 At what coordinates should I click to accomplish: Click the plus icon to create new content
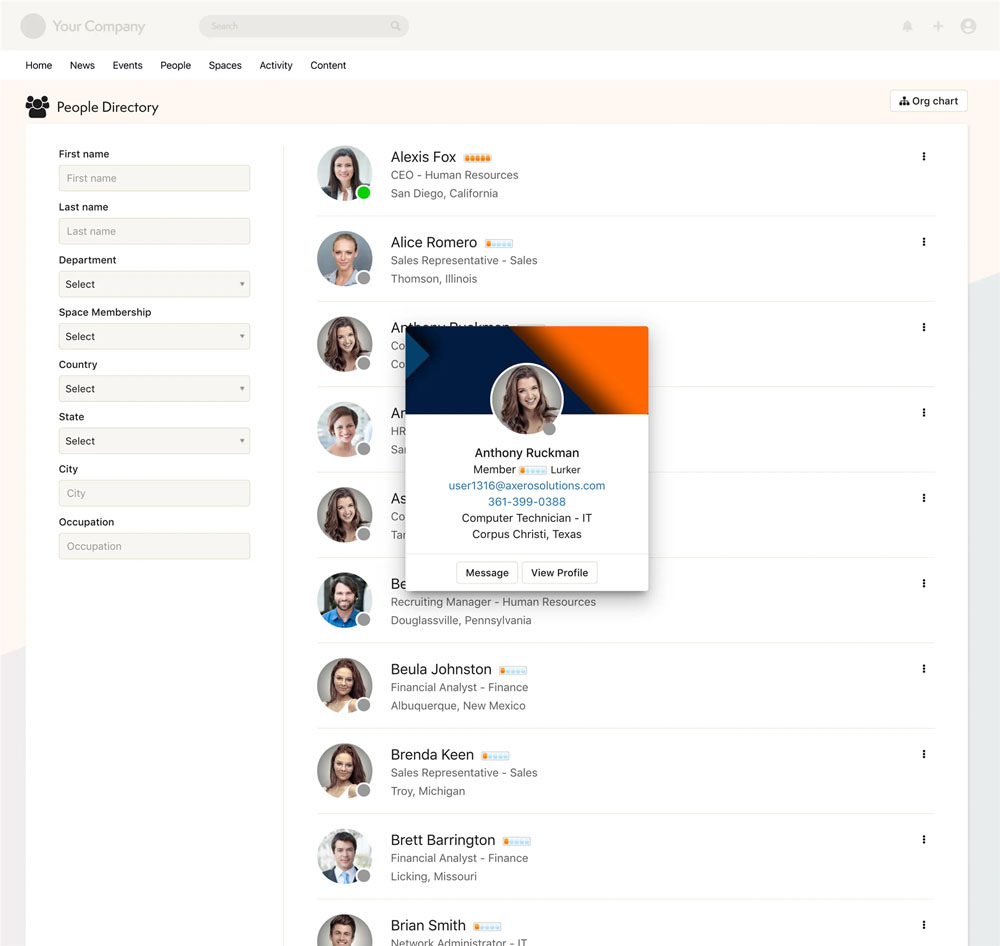pos(938,26)
